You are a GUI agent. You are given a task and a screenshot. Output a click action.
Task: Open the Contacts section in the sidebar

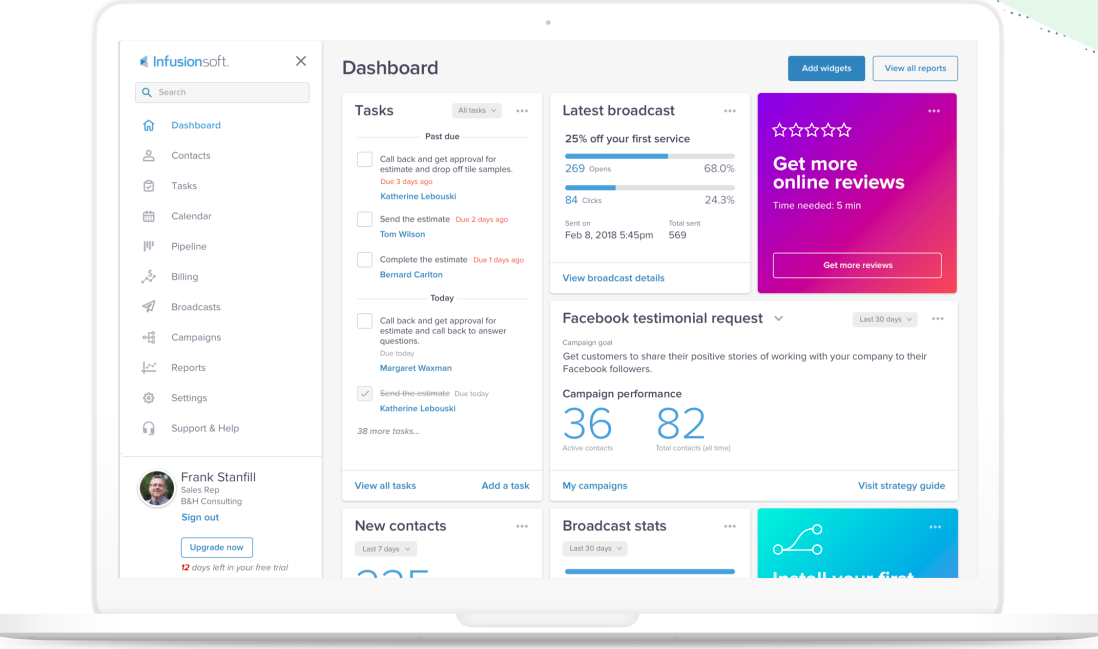190,155
